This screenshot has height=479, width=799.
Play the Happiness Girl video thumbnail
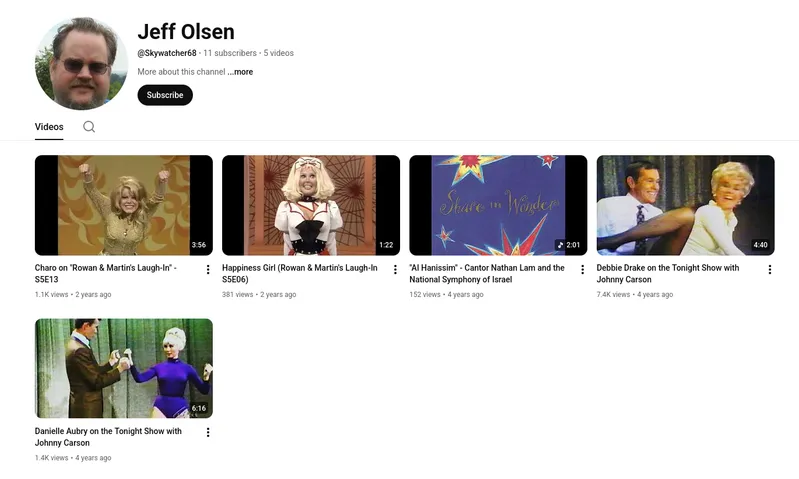click(x=311, y=205)
